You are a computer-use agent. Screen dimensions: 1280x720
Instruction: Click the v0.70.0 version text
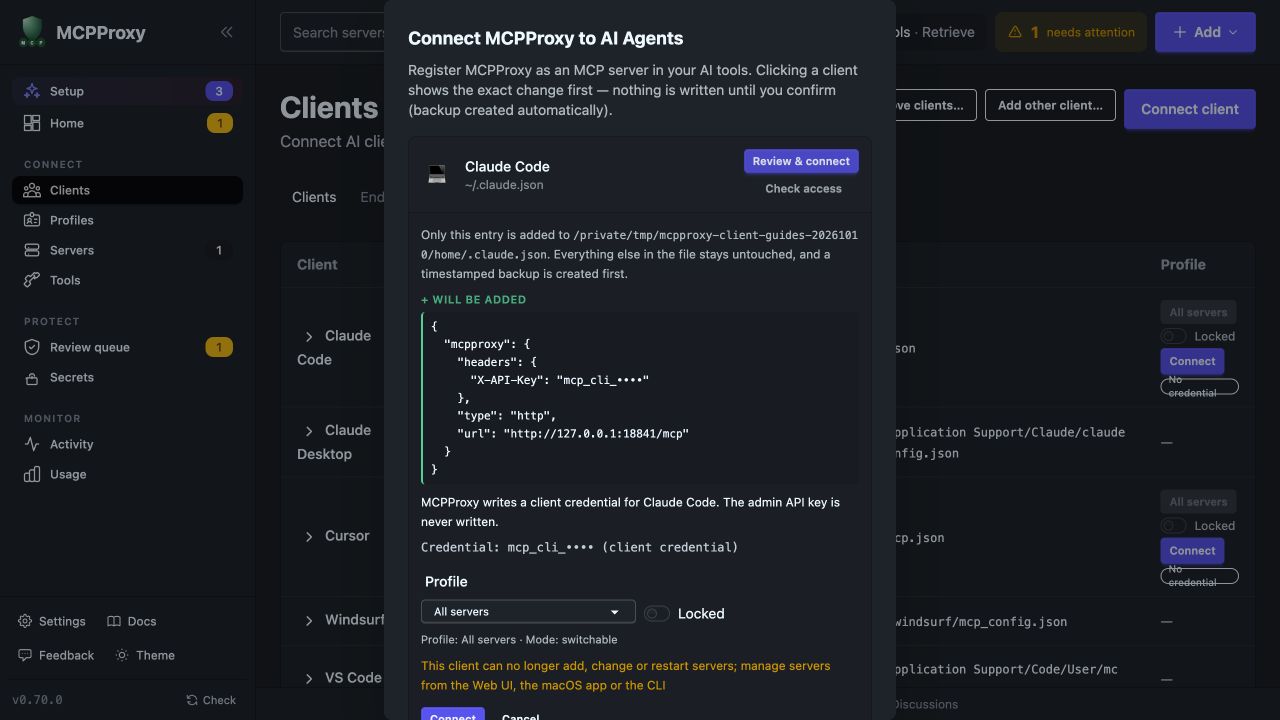point(37,700)
